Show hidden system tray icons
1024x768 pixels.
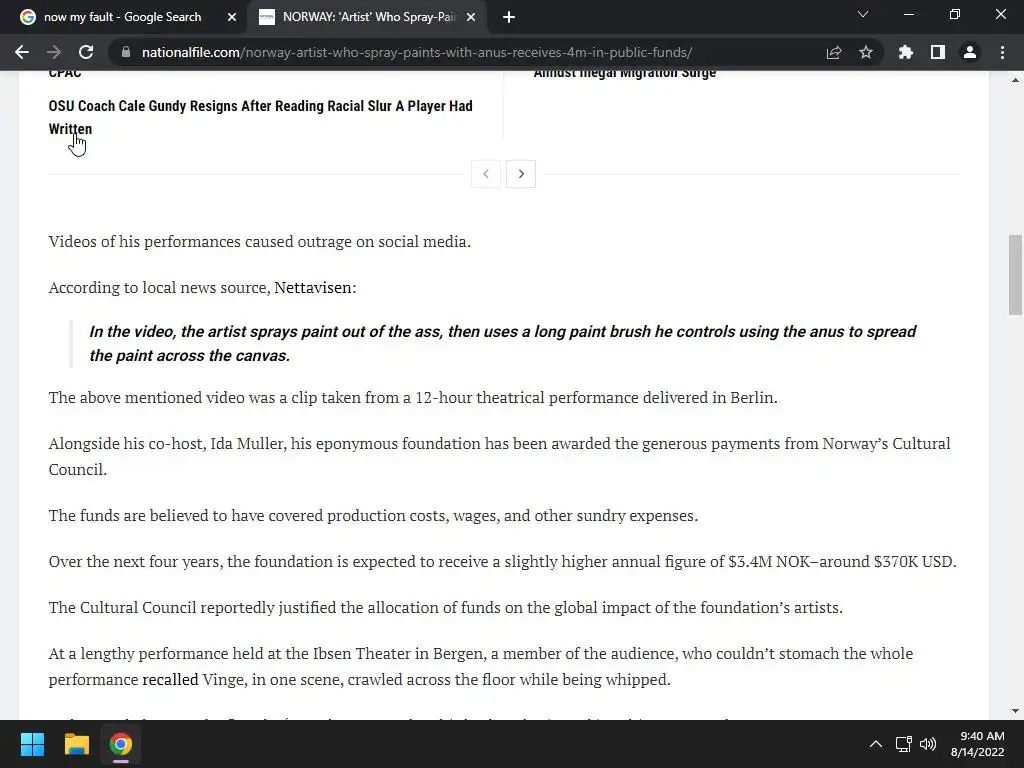click(876, 744)
